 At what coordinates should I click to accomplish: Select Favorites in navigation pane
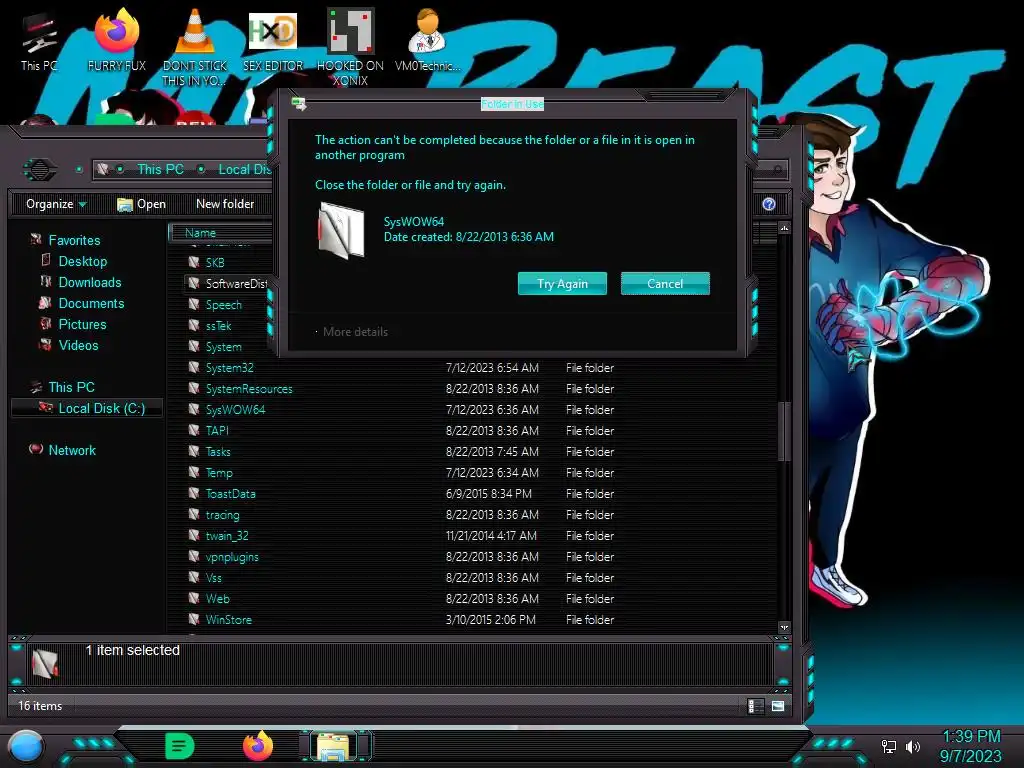tap(65, 240)
